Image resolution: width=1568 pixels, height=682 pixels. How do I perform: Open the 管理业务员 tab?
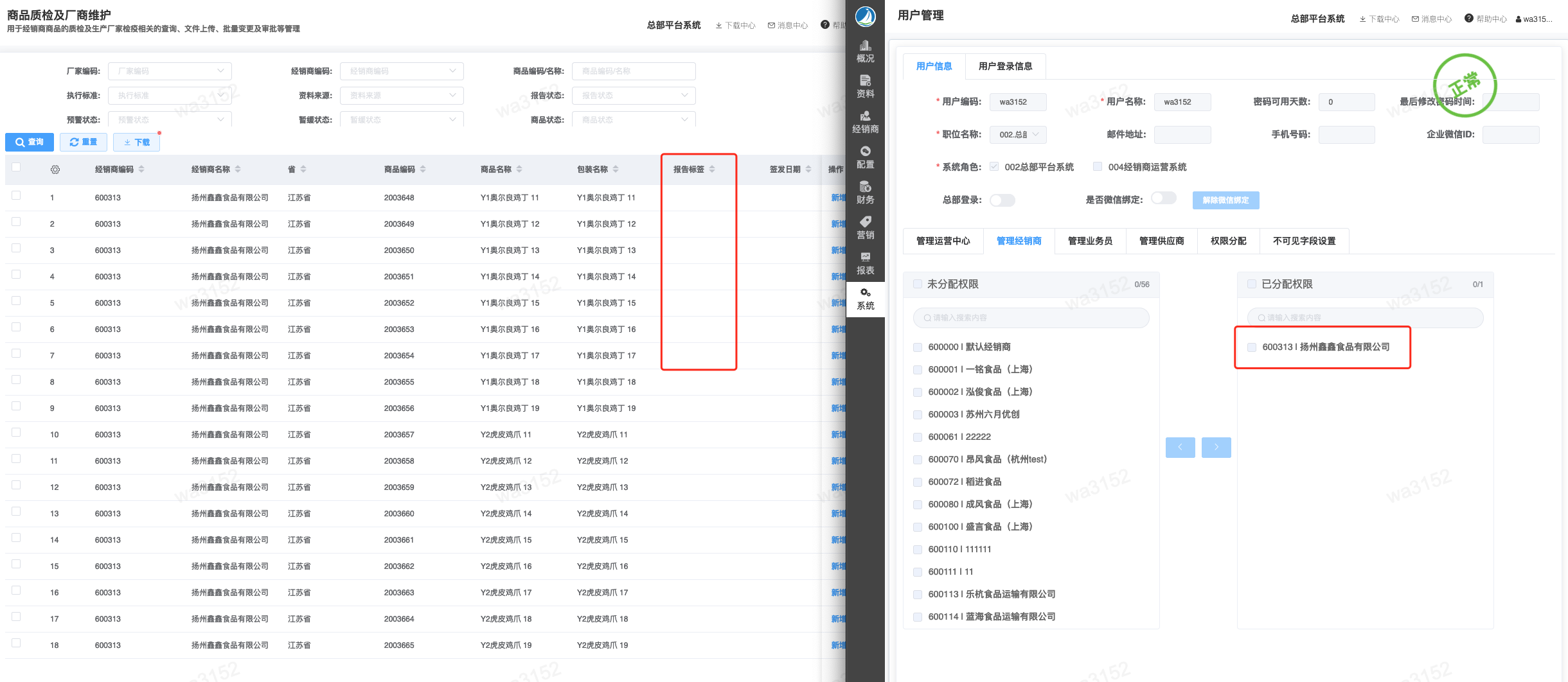[1090, 241]
